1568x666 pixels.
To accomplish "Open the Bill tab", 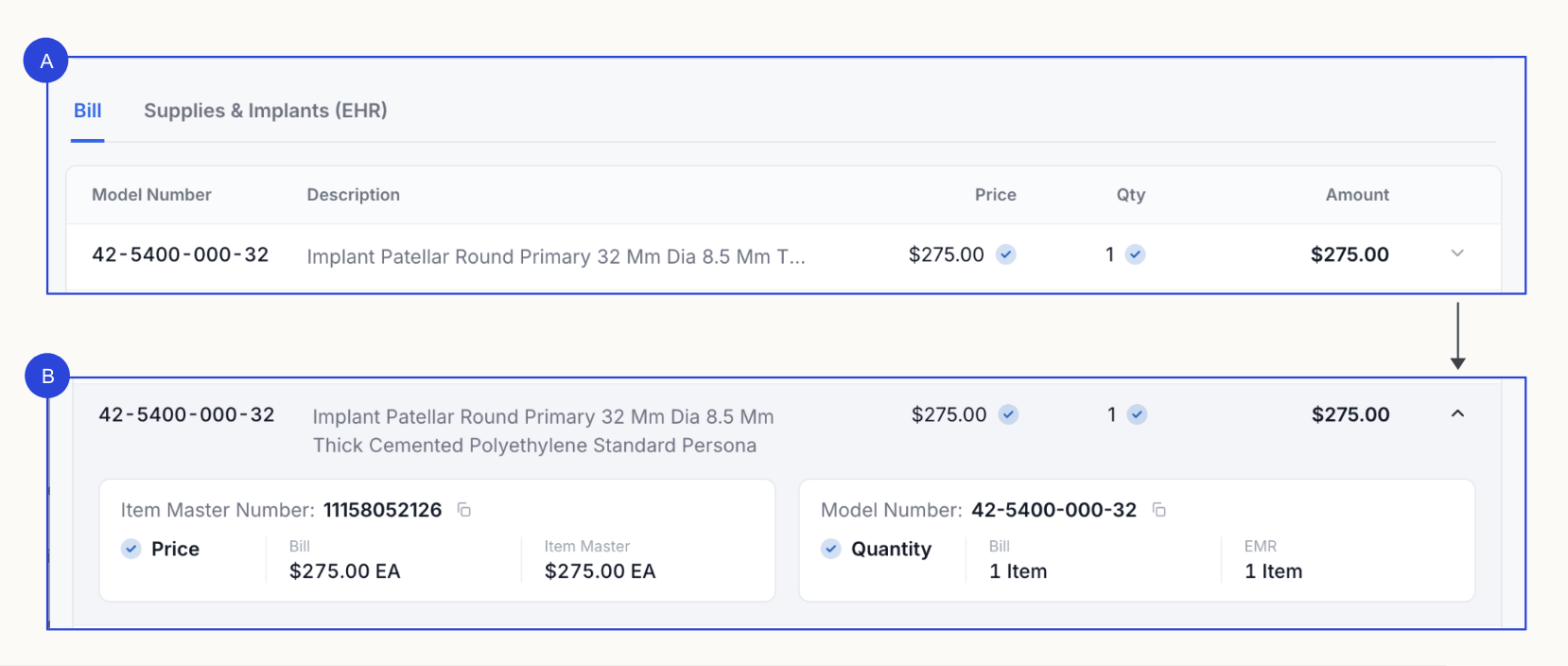I will pyautogui.click(x=88, y=111).
